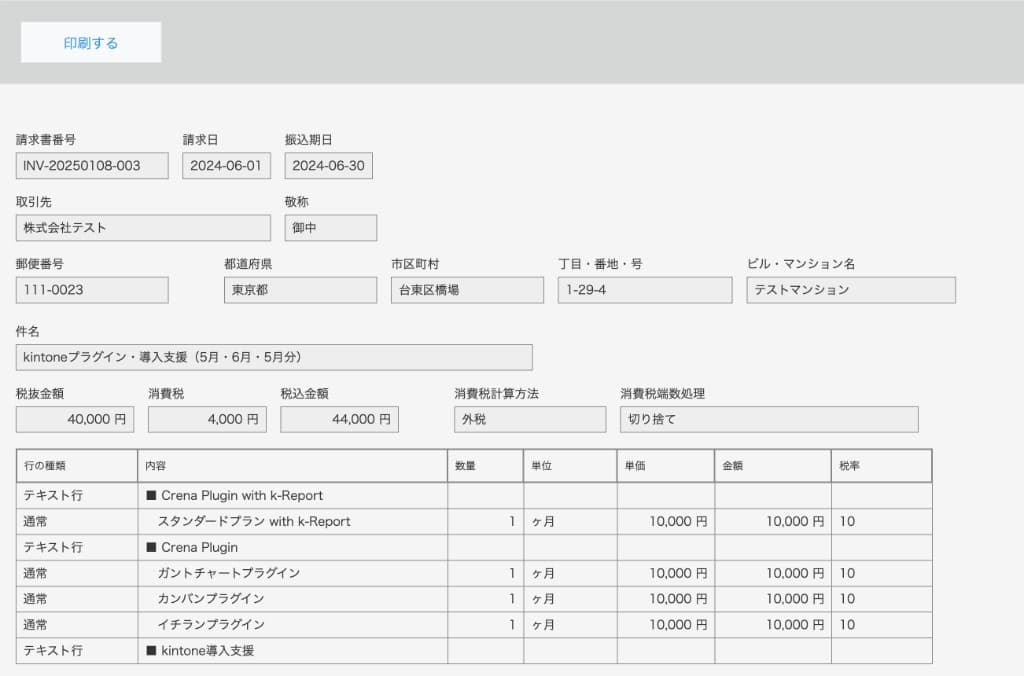
Task: Click the 税率 column header
Action: pos(882,466)
